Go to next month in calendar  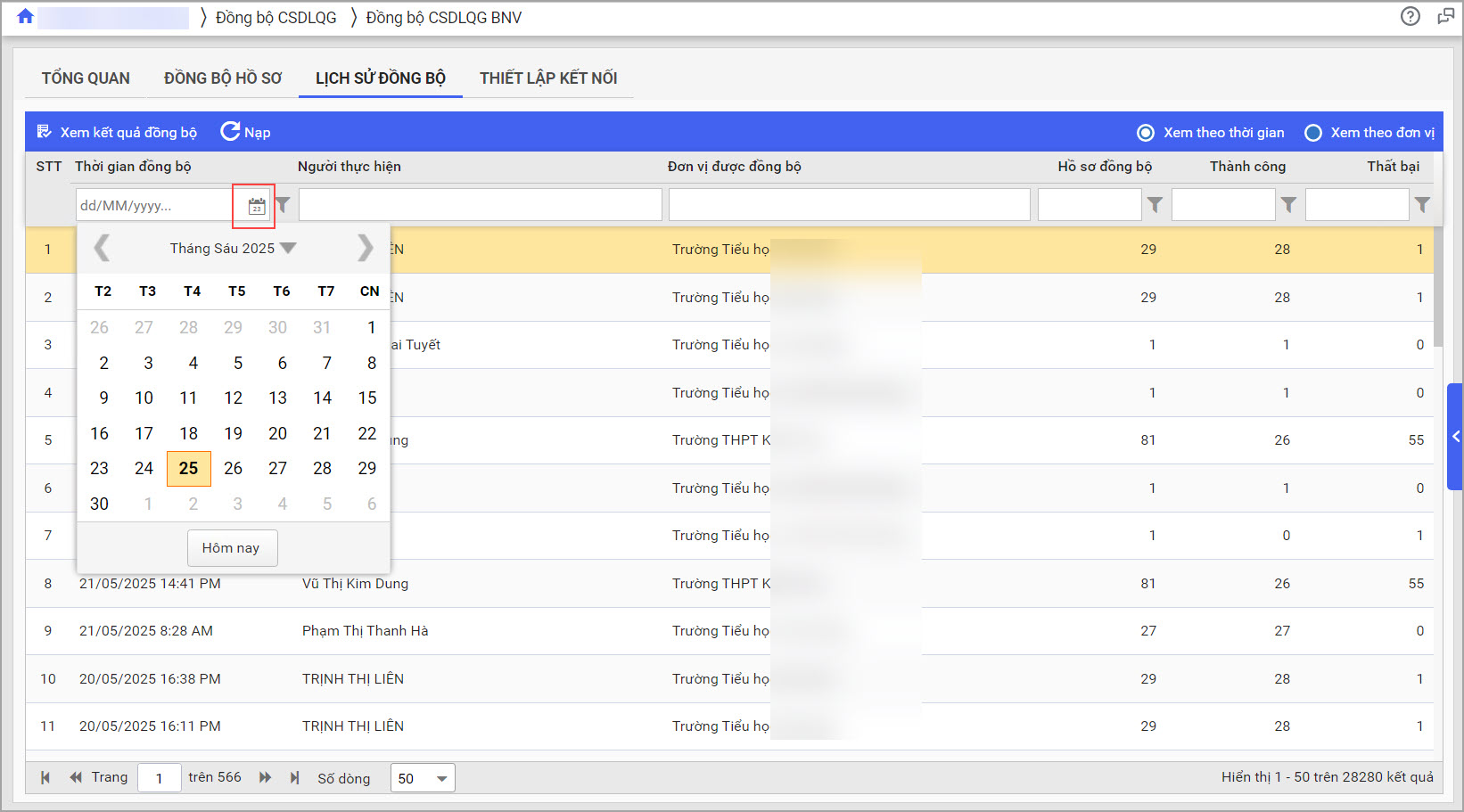(365, 248)
